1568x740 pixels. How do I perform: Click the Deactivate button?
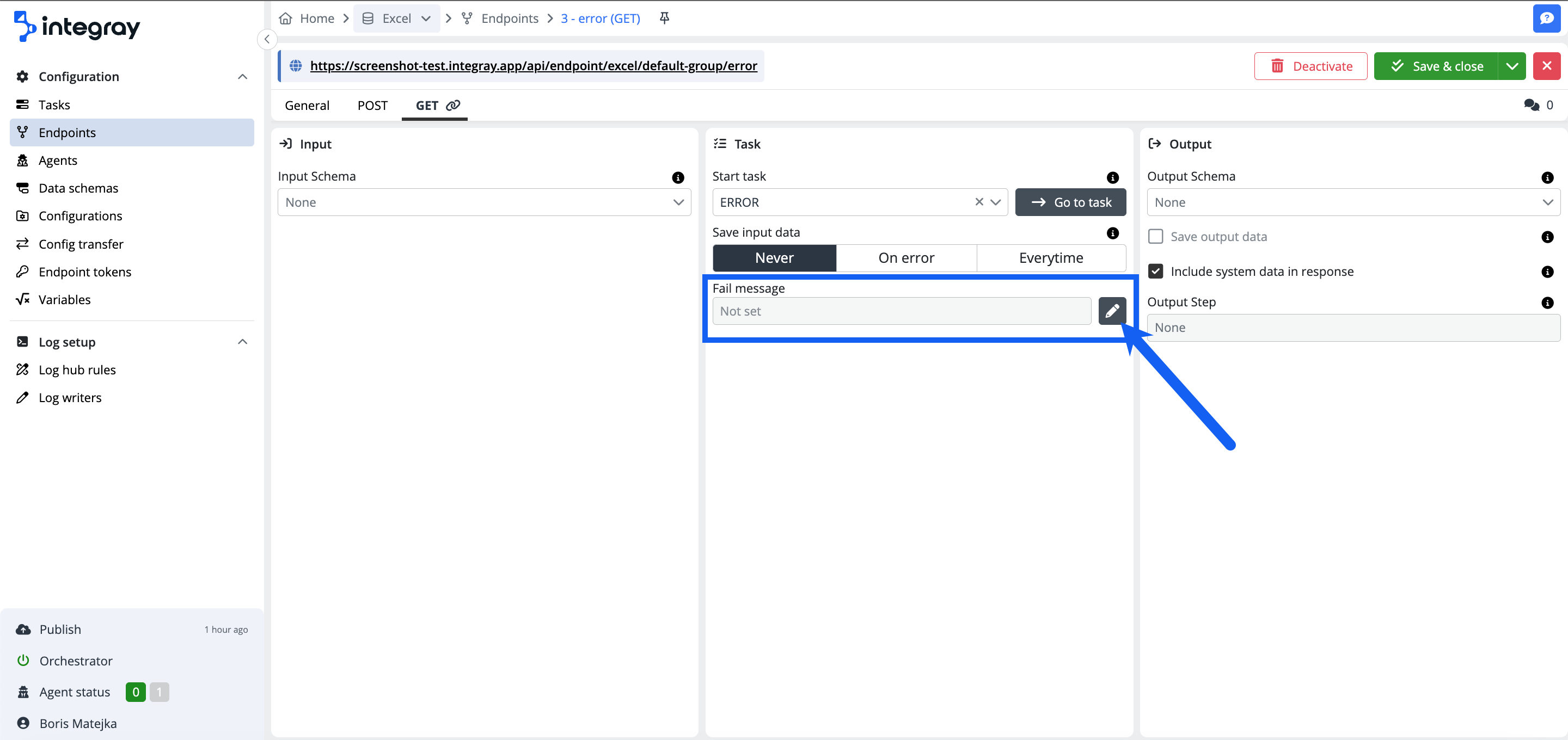tap(1310, 66)
